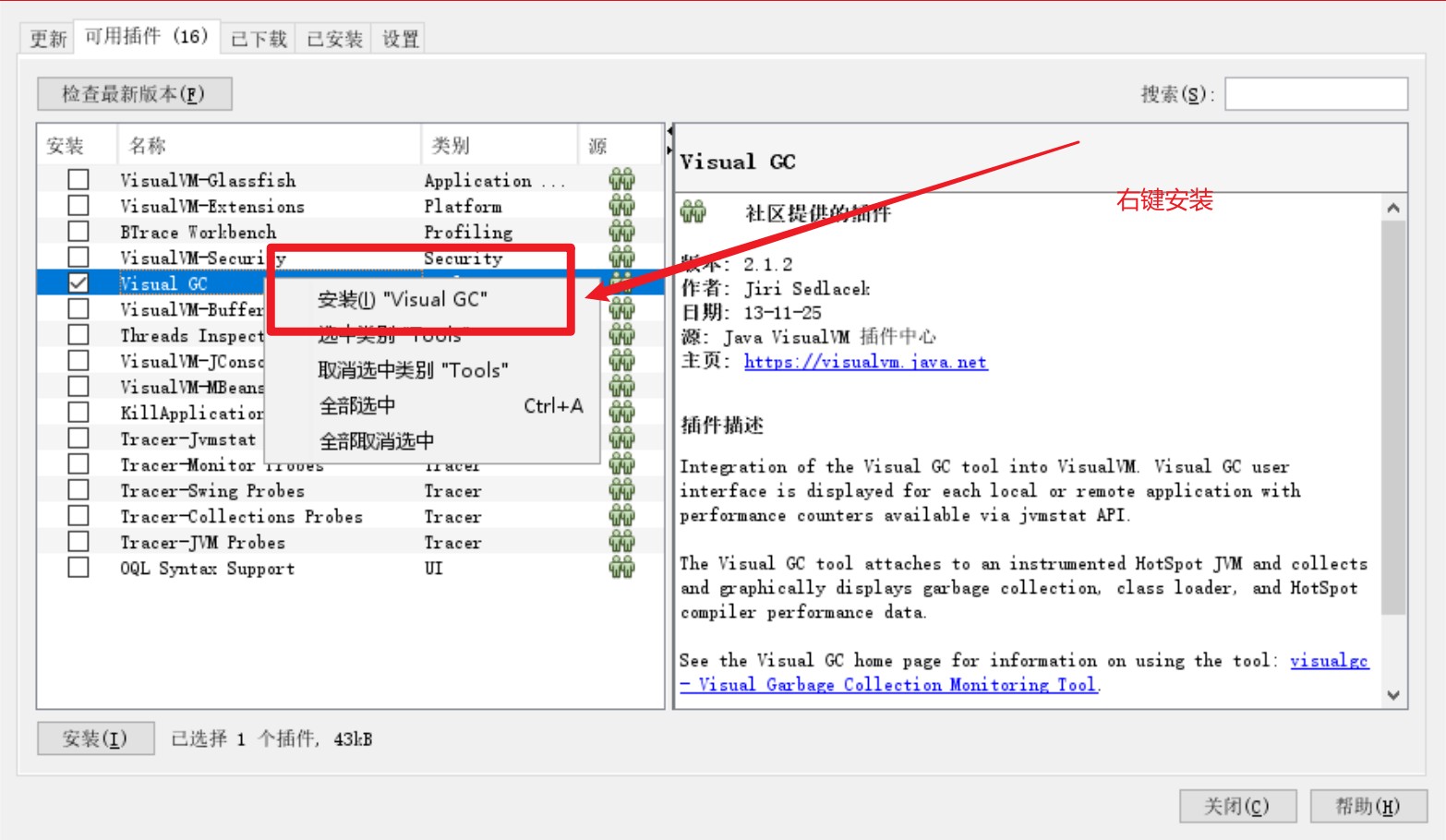Click the source icon in BTrace Workbench row
Screen dimensions: 1446x840
(x=622, y=232)
